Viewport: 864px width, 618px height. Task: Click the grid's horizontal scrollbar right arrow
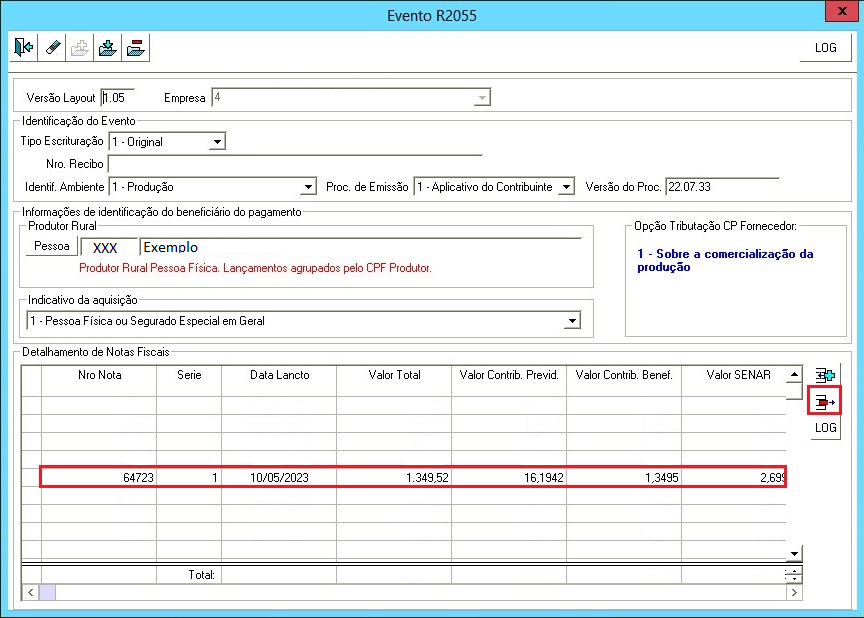pyautogui.click(x=794, y=593)
